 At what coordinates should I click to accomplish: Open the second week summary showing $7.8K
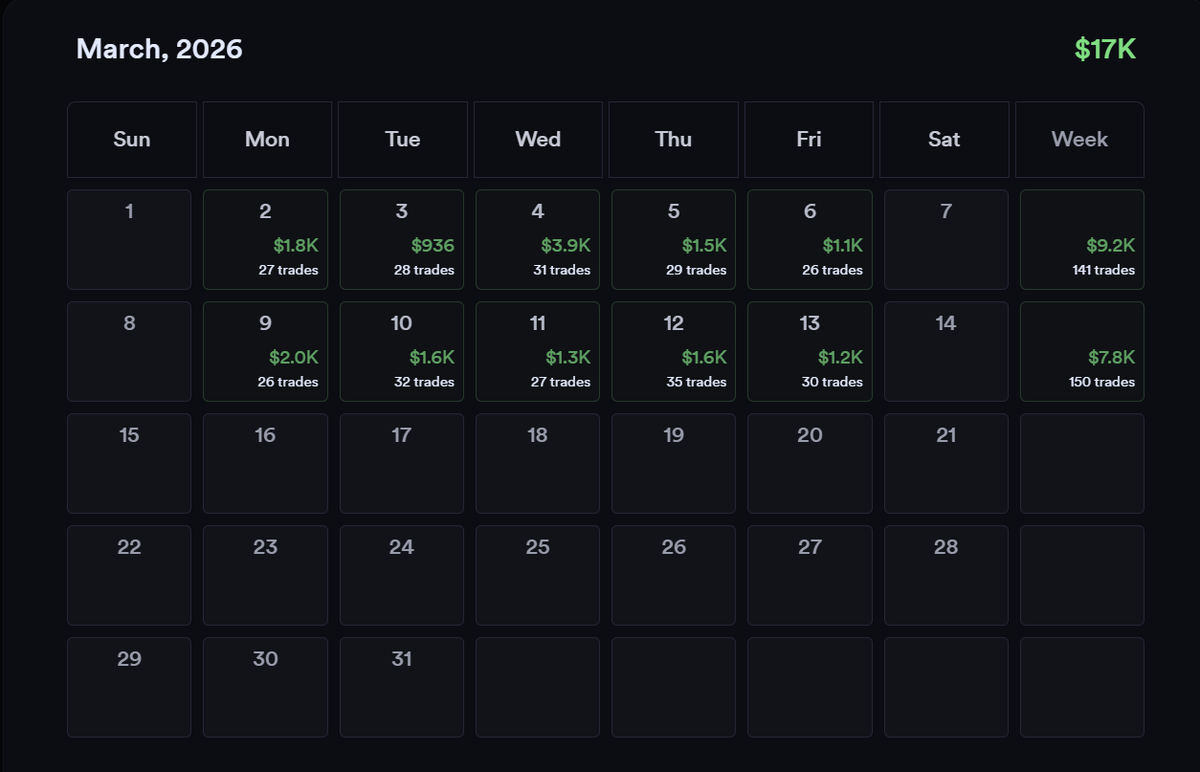pos(1082,352)
